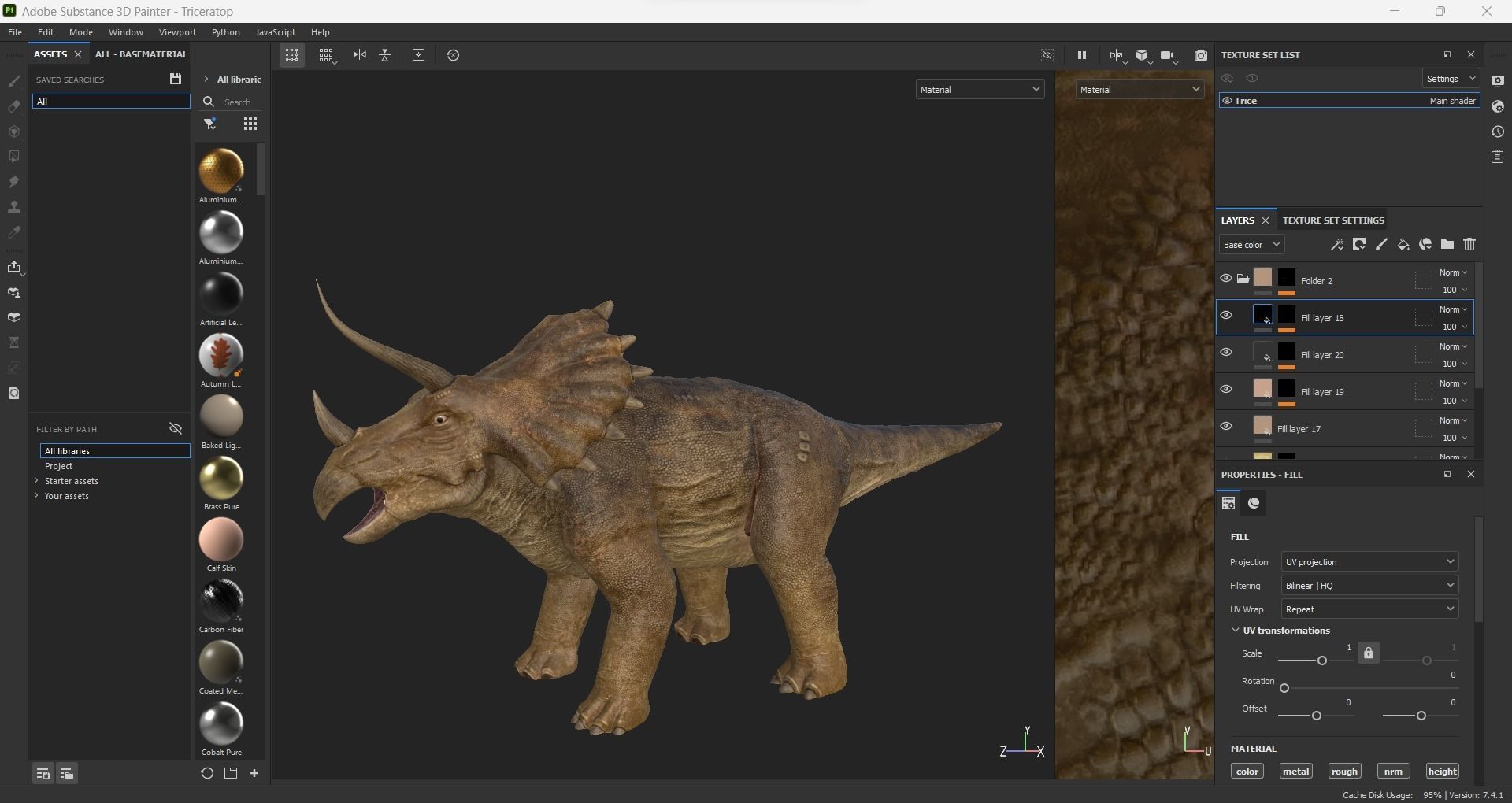Open the Edit menu

coord(46,32)
